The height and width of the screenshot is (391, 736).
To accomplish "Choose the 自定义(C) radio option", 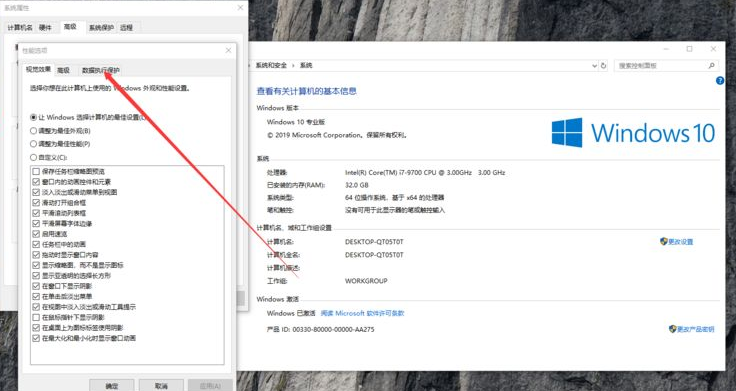I will point(49,157).
